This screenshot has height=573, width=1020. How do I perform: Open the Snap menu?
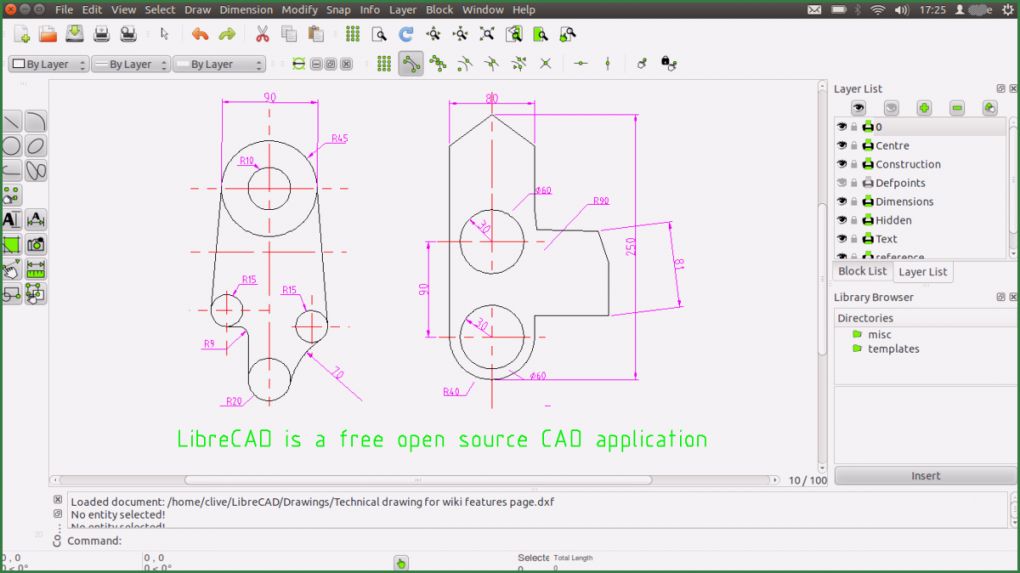pyautogui.click(x=338, y=10)
